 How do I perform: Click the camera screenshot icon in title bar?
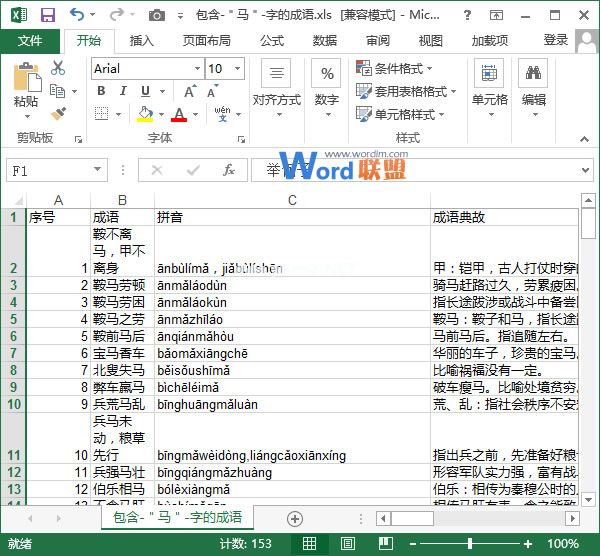tap(157, 15)
